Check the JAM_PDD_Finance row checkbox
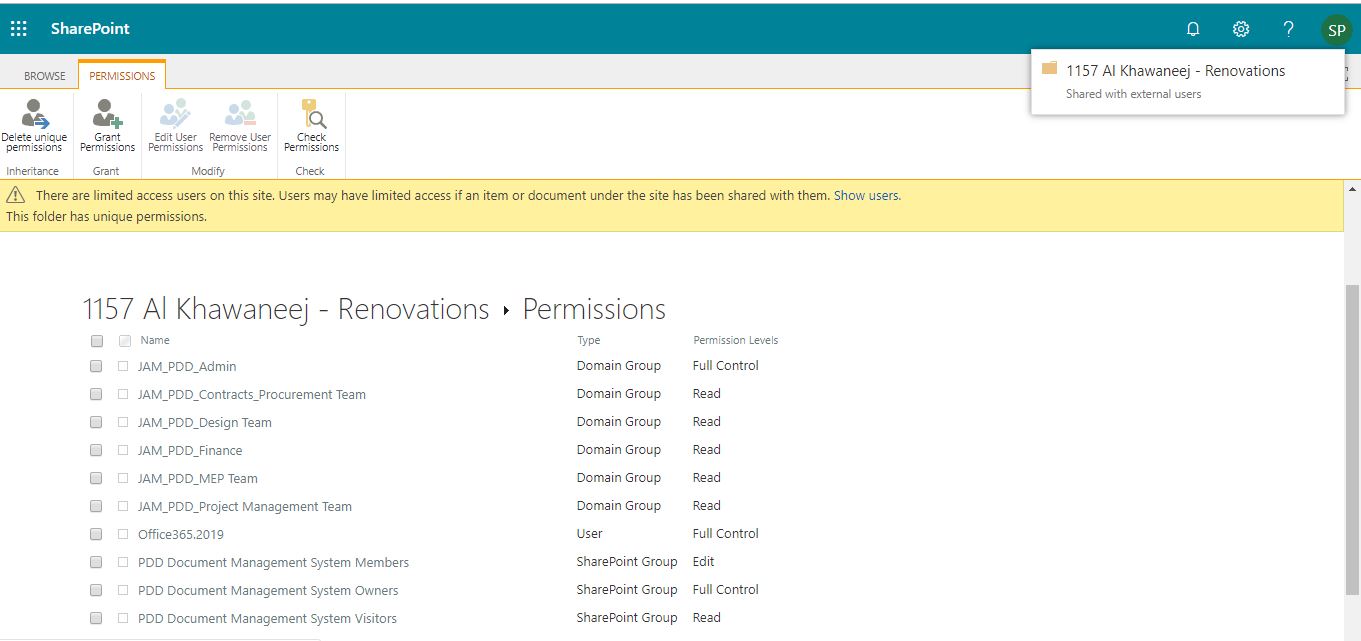 96,450
